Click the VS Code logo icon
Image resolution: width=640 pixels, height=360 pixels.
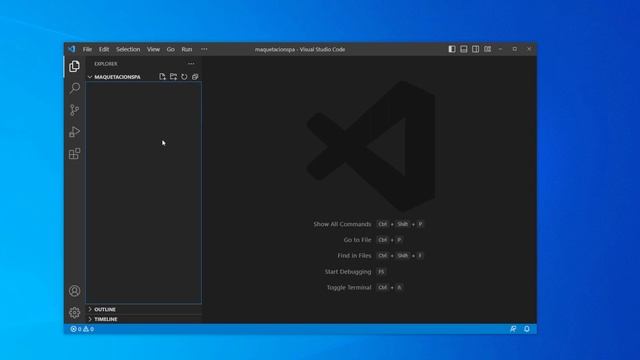[x=72, y=49]
